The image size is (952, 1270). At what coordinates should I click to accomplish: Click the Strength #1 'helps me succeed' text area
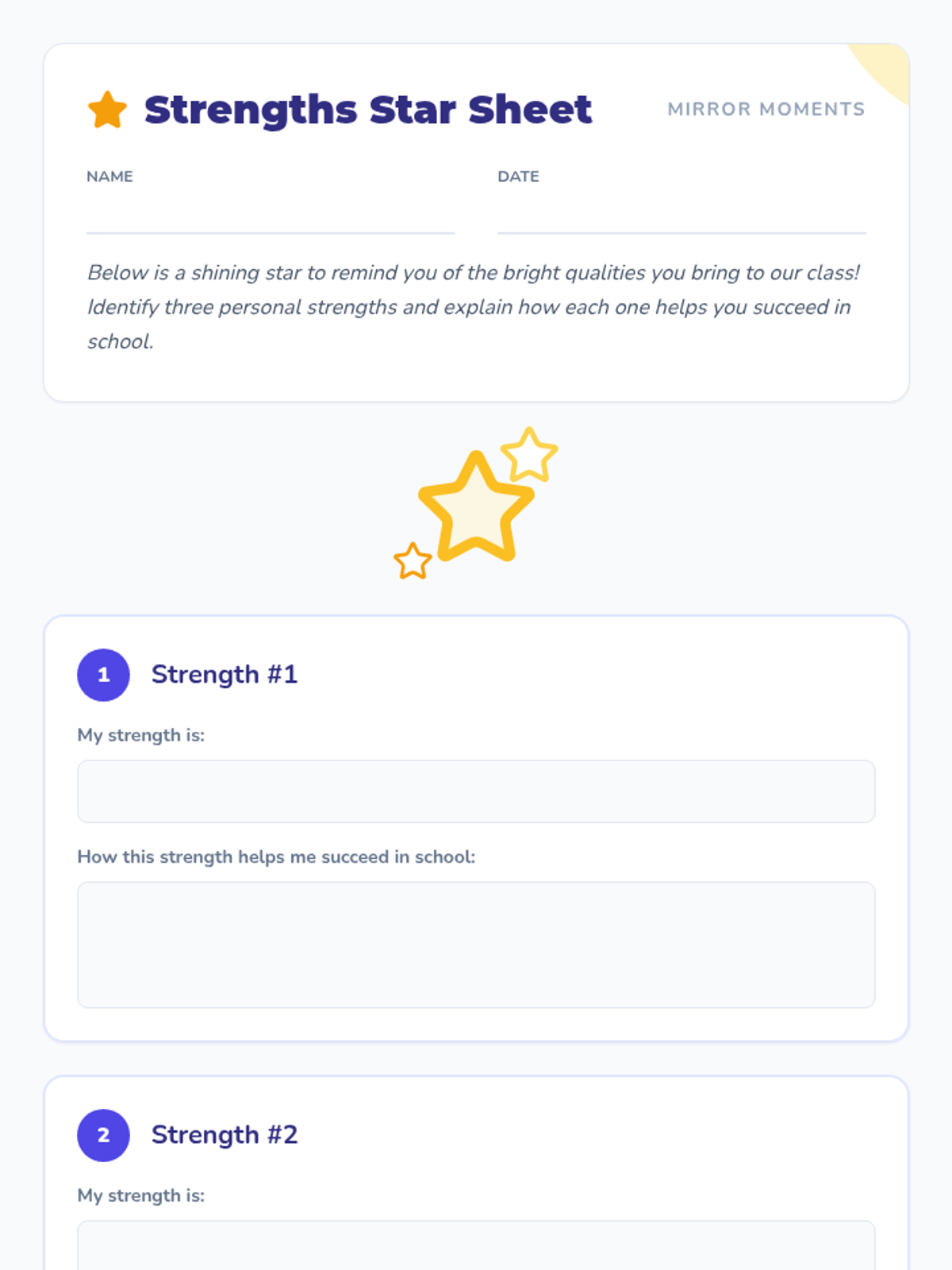476,945
